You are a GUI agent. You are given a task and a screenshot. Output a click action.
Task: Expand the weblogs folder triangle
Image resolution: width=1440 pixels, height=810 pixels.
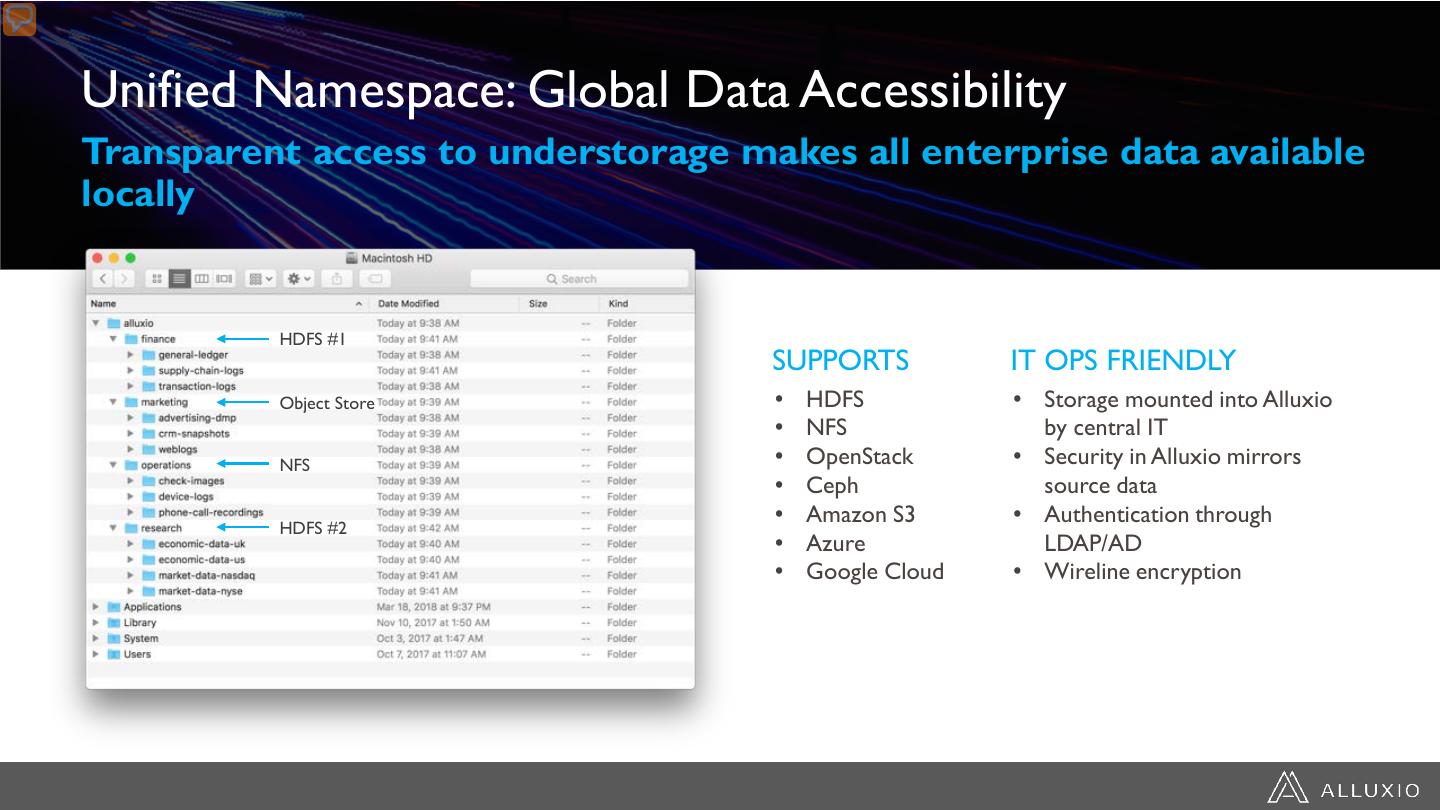coord(131,449)
